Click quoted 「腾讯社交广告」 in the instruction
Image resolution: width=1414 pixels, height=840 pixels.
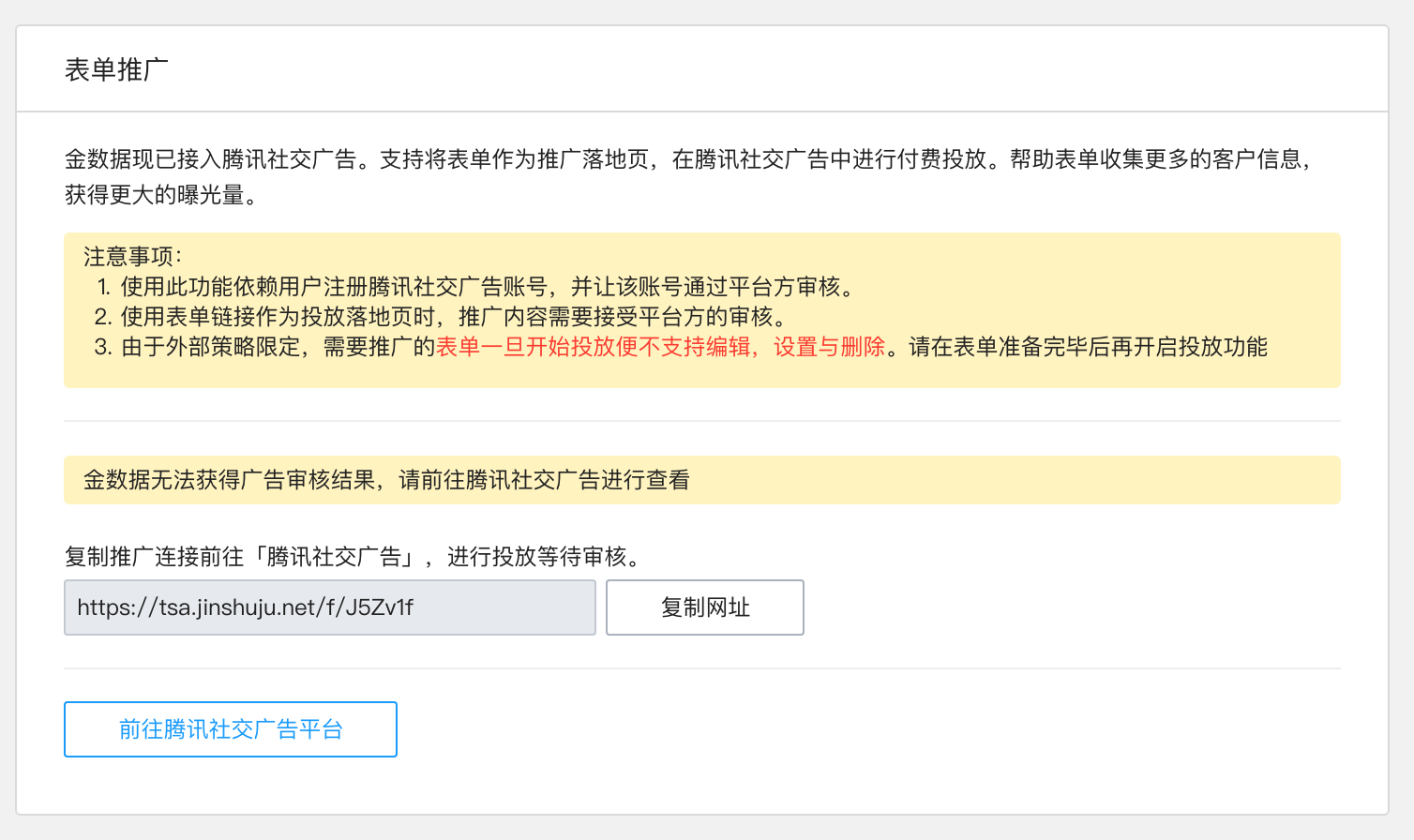pos(334,557)
